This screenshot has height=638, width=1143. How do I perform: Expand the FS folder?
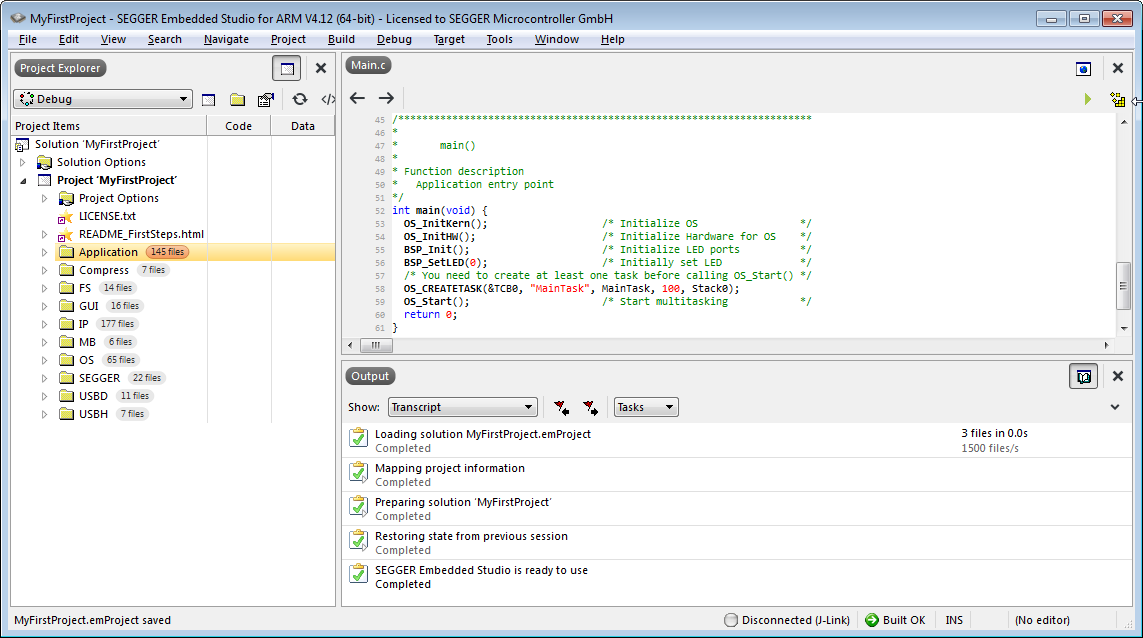point(44,288)
